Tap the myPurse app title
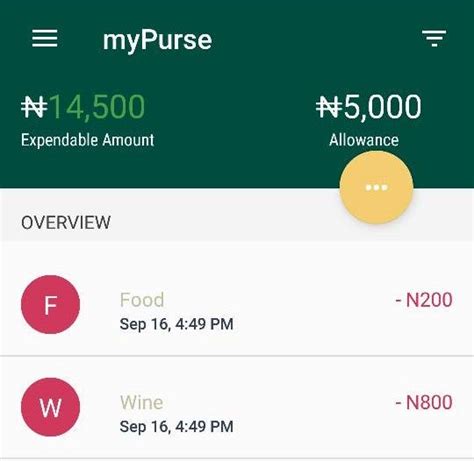The image size is (474, 461). point(157,40)
